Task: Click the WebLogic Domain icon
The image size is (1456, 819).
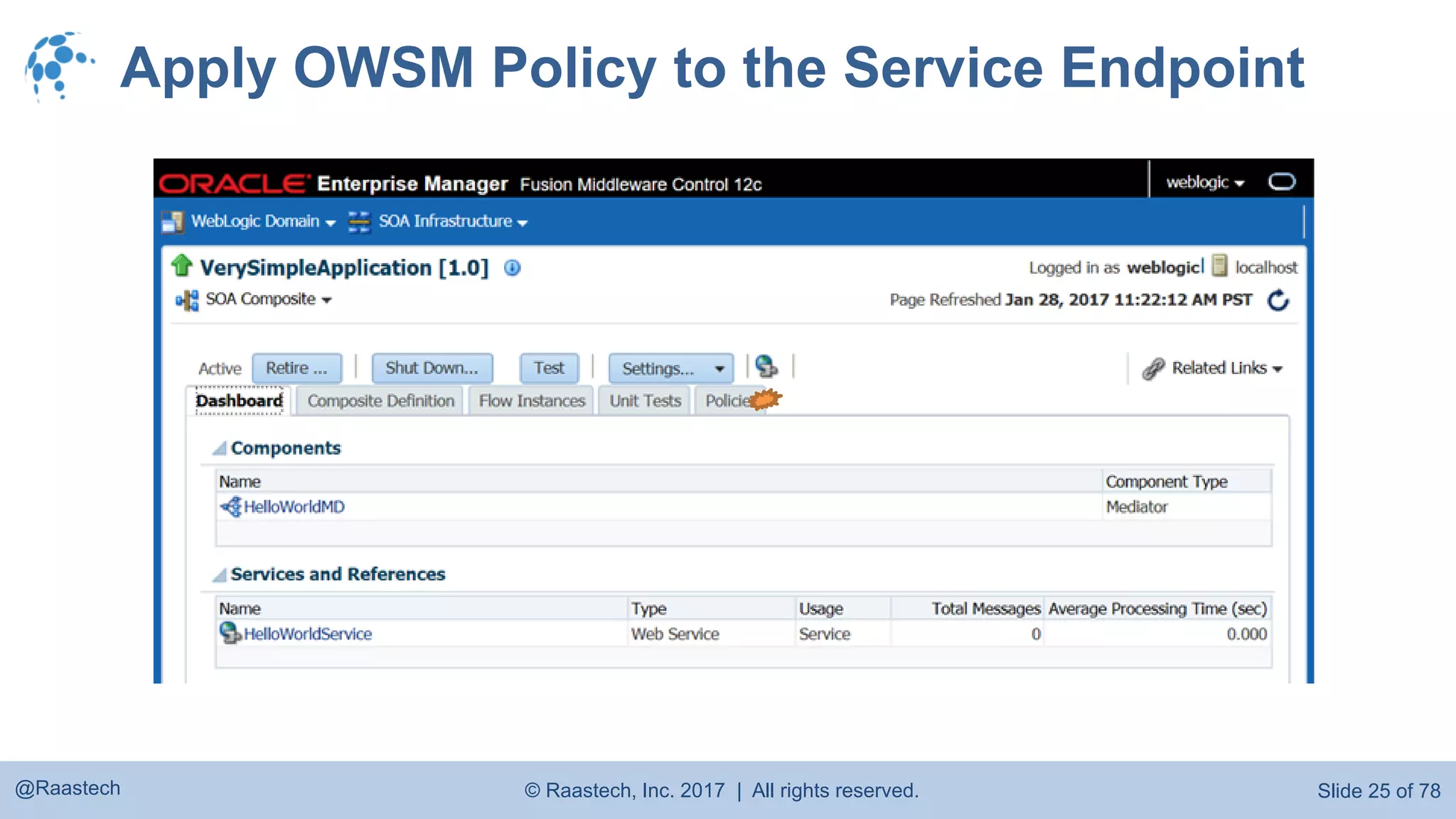Action: pos(173,223)
